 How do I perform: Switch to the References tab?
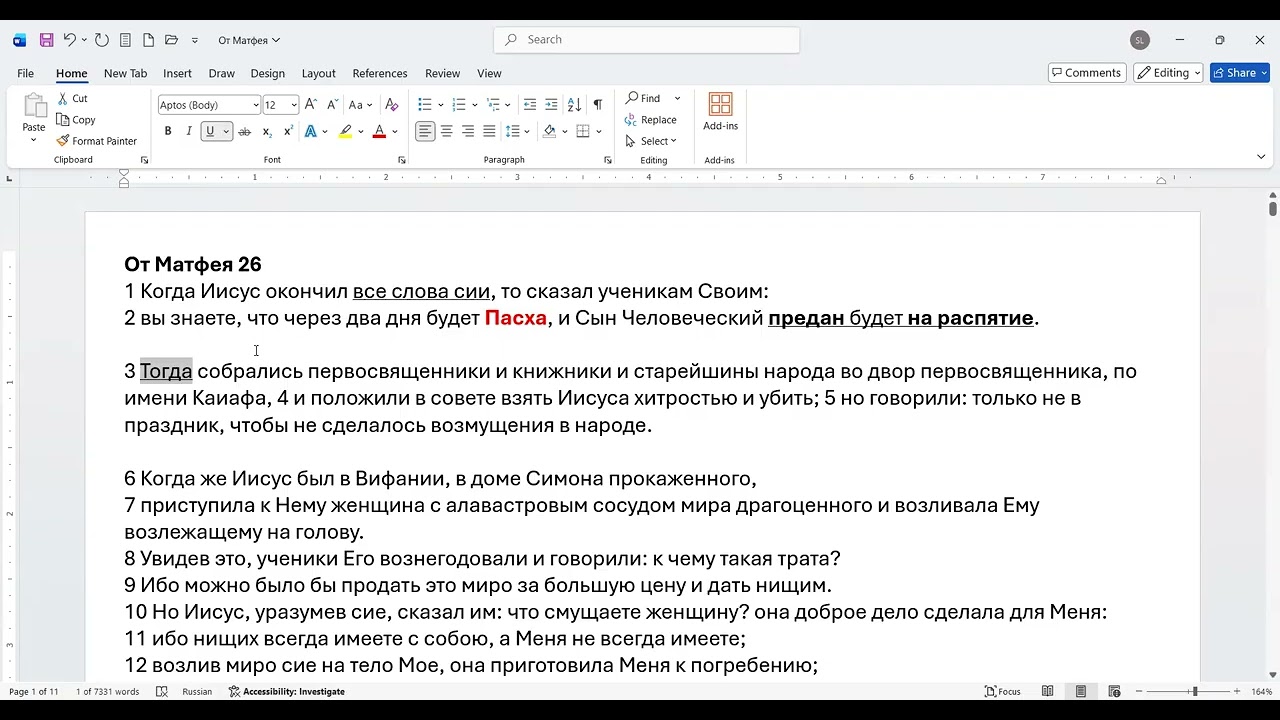click(380, 73)
